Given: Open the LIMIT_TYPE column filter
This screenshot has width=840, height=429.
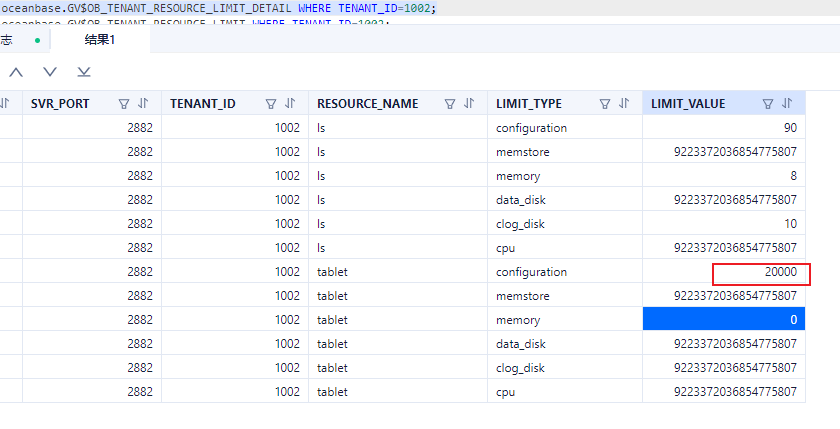Looking at the screenshot, I should pos(605,103).
